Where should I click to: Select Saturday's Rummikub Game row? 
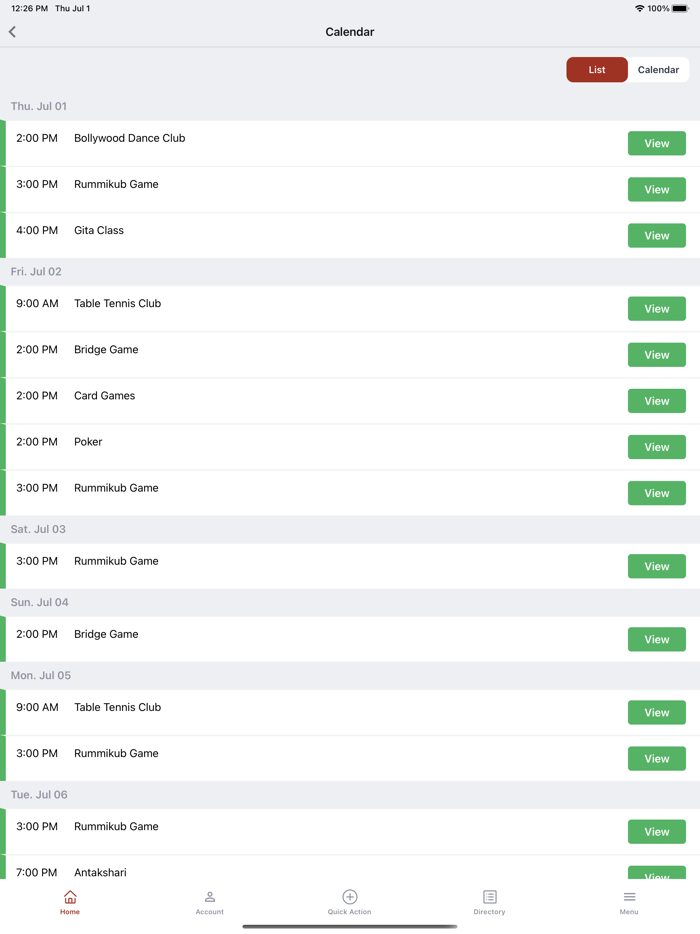300,566
